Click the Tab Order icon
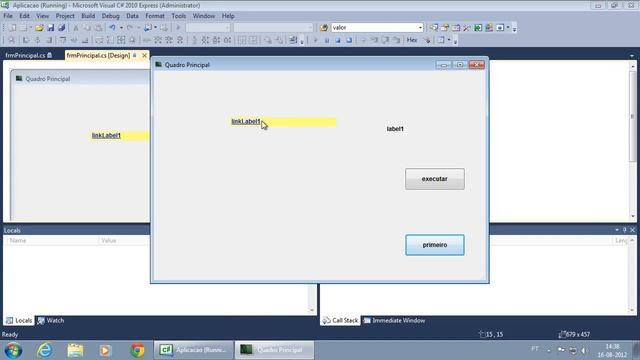 [293, 40]
